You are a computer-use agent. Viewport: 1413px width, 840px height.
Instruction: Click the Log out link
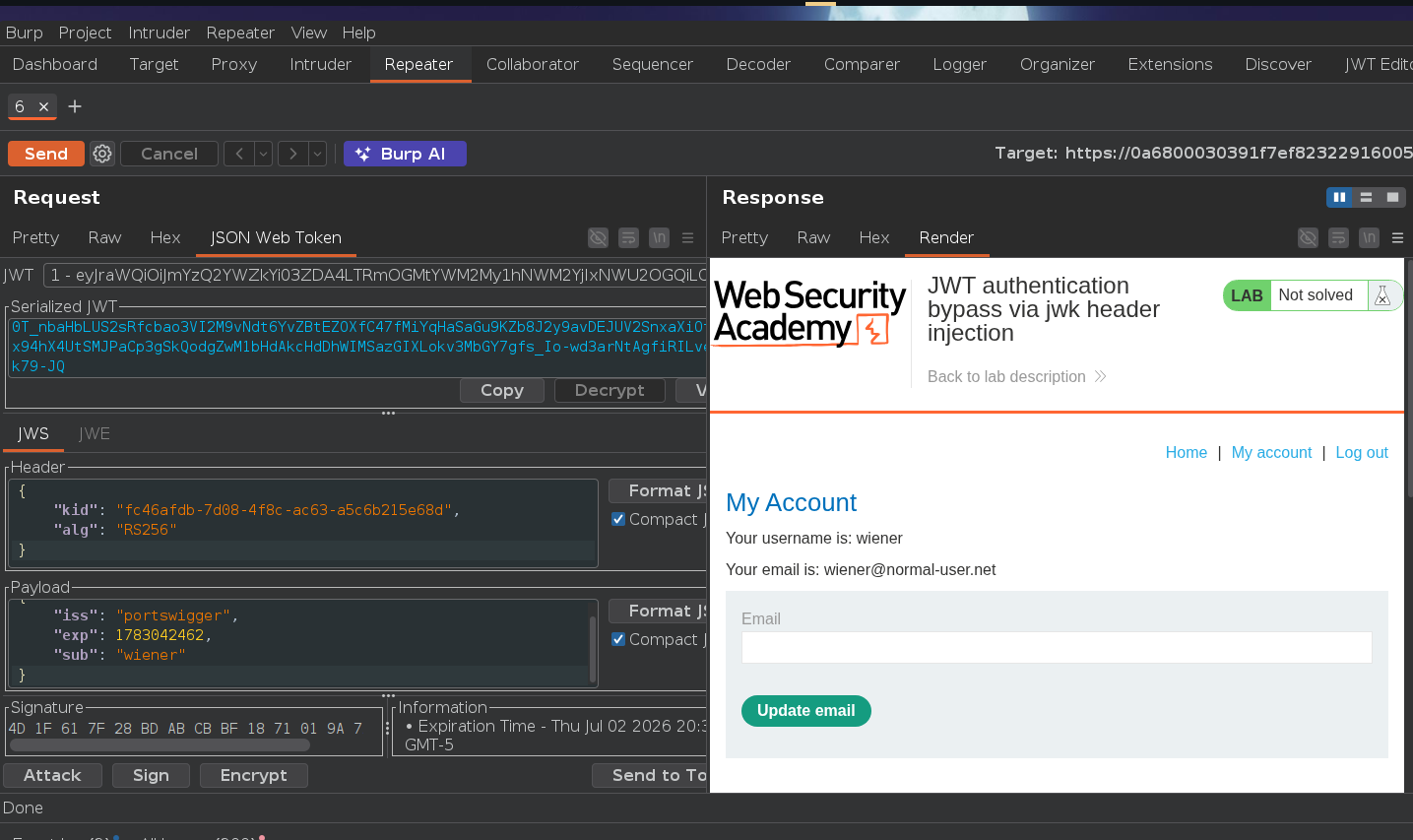[x=1362, y=452]
